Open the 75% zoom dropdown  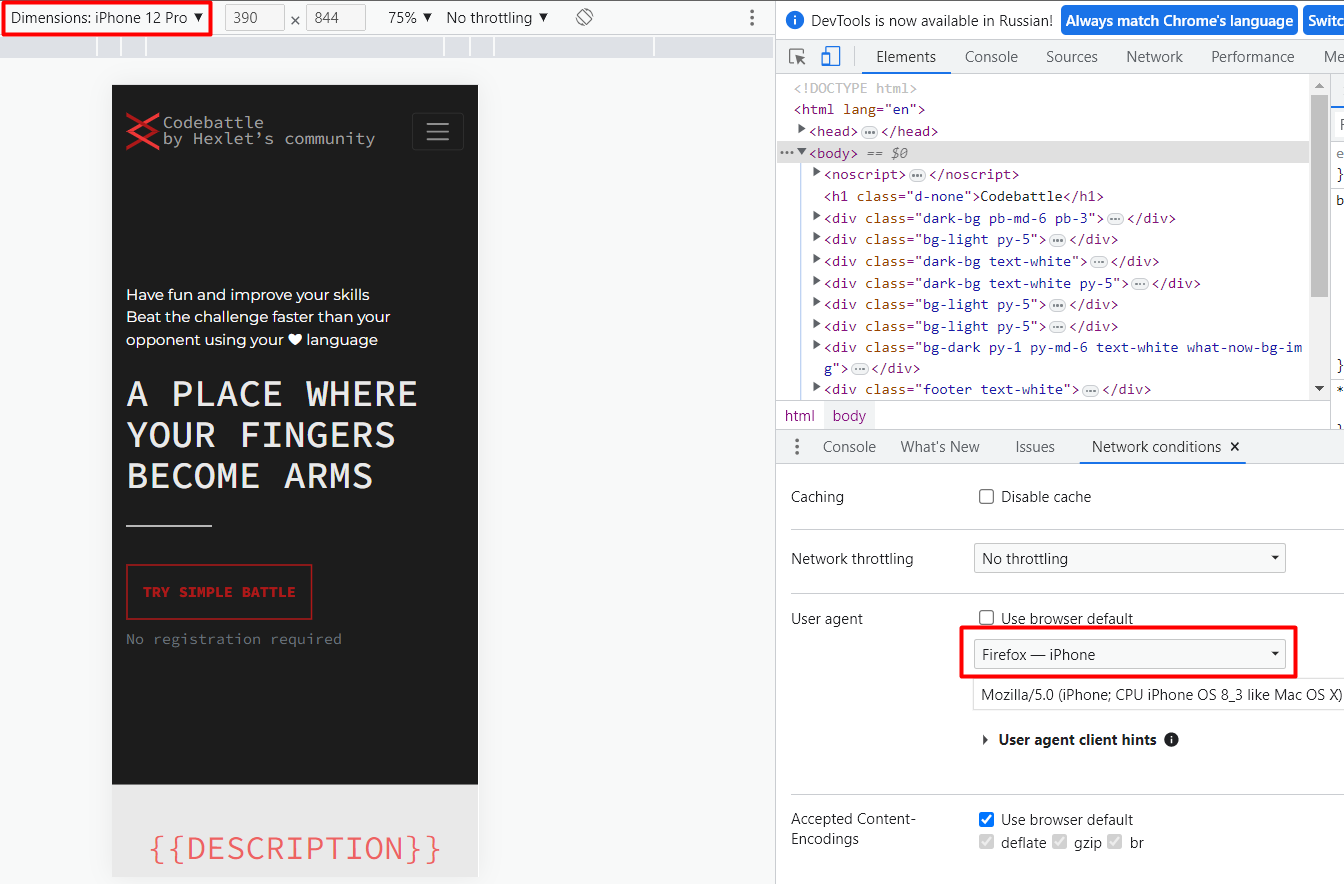tap(410, 18)
